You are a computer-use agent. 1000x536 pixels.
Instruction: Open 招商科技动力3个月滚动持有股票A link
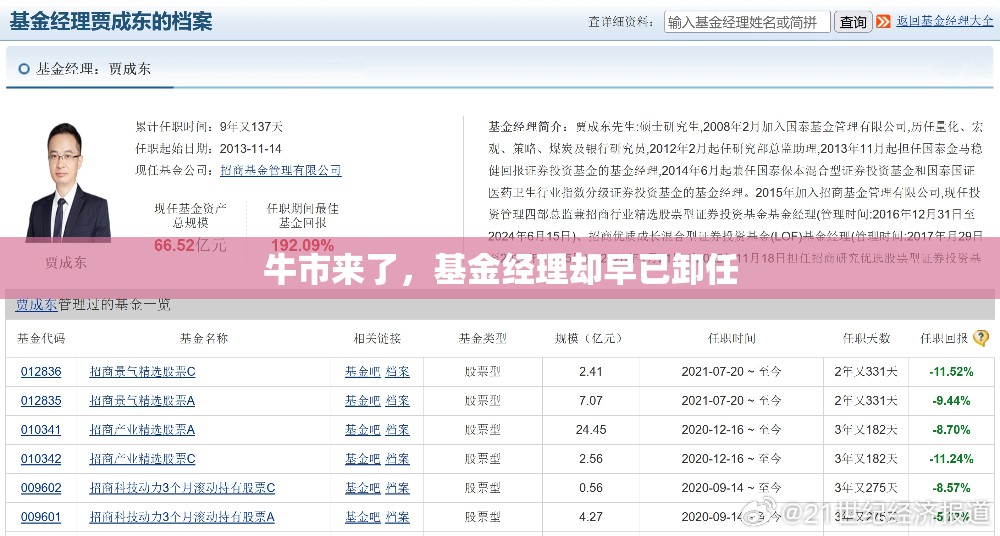pyautogui.click(x=182, y=517)
